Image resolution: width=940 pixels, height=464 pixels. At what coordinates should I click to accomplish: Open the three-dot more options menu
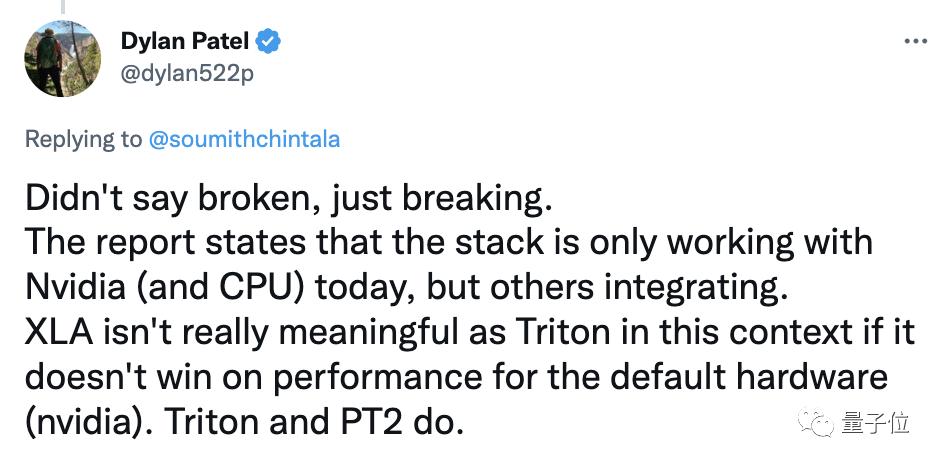pos(915,41)
